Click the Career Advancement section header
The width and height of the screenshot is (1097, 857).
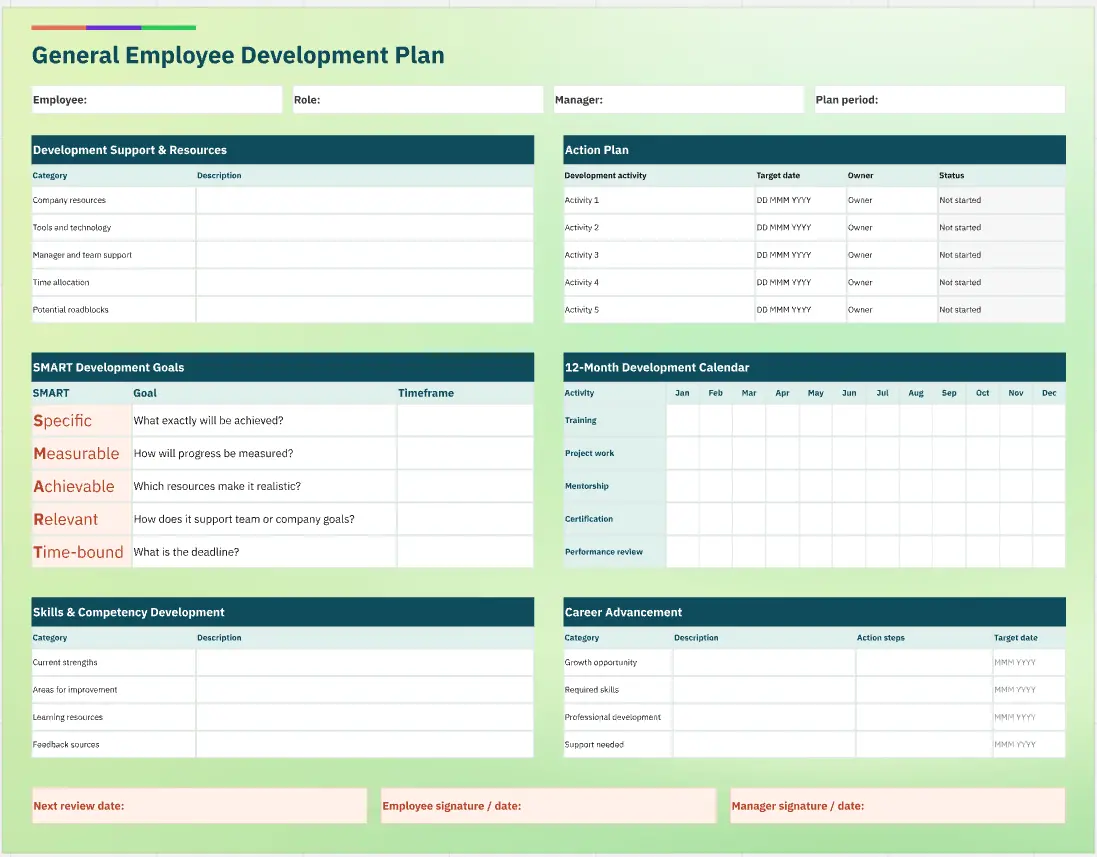click(814, 612)
